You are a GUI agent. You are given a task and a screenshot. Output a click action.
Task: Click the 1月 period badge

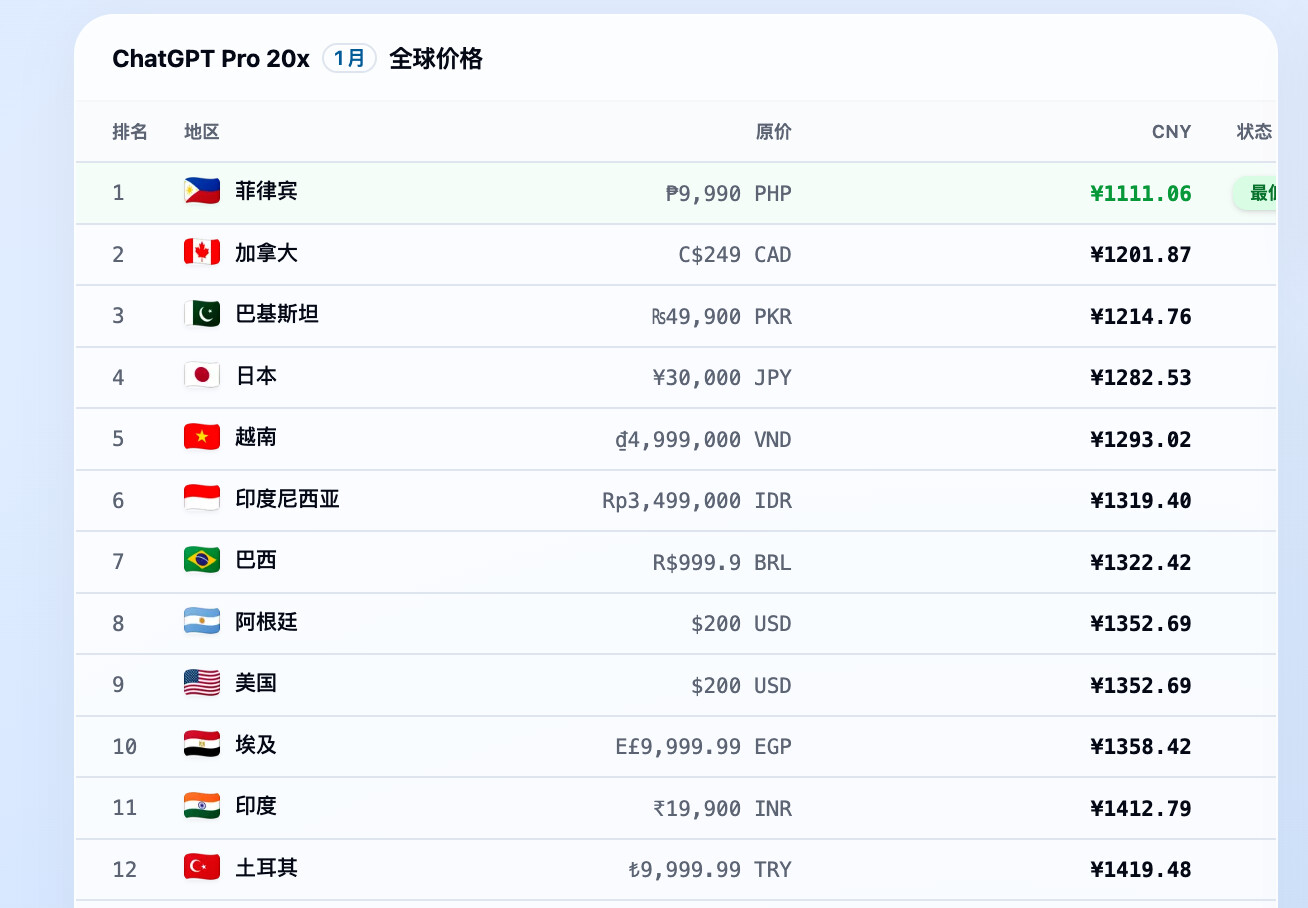point(349,58)
